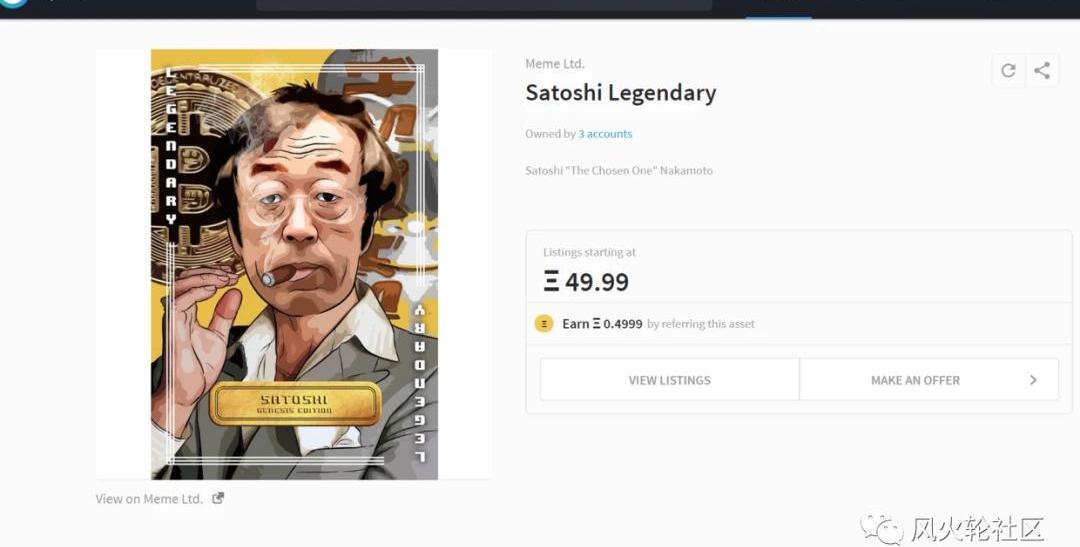The image size is (1080, 547).
Task: Click the referring this asset earn text
Action: 701,324
